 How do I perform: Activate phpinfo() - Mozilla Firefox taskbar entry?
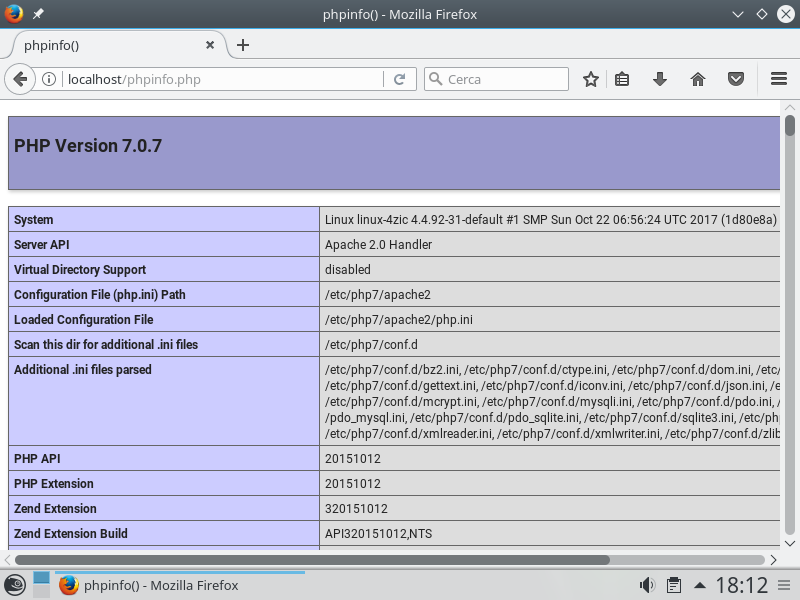[180, 585]
